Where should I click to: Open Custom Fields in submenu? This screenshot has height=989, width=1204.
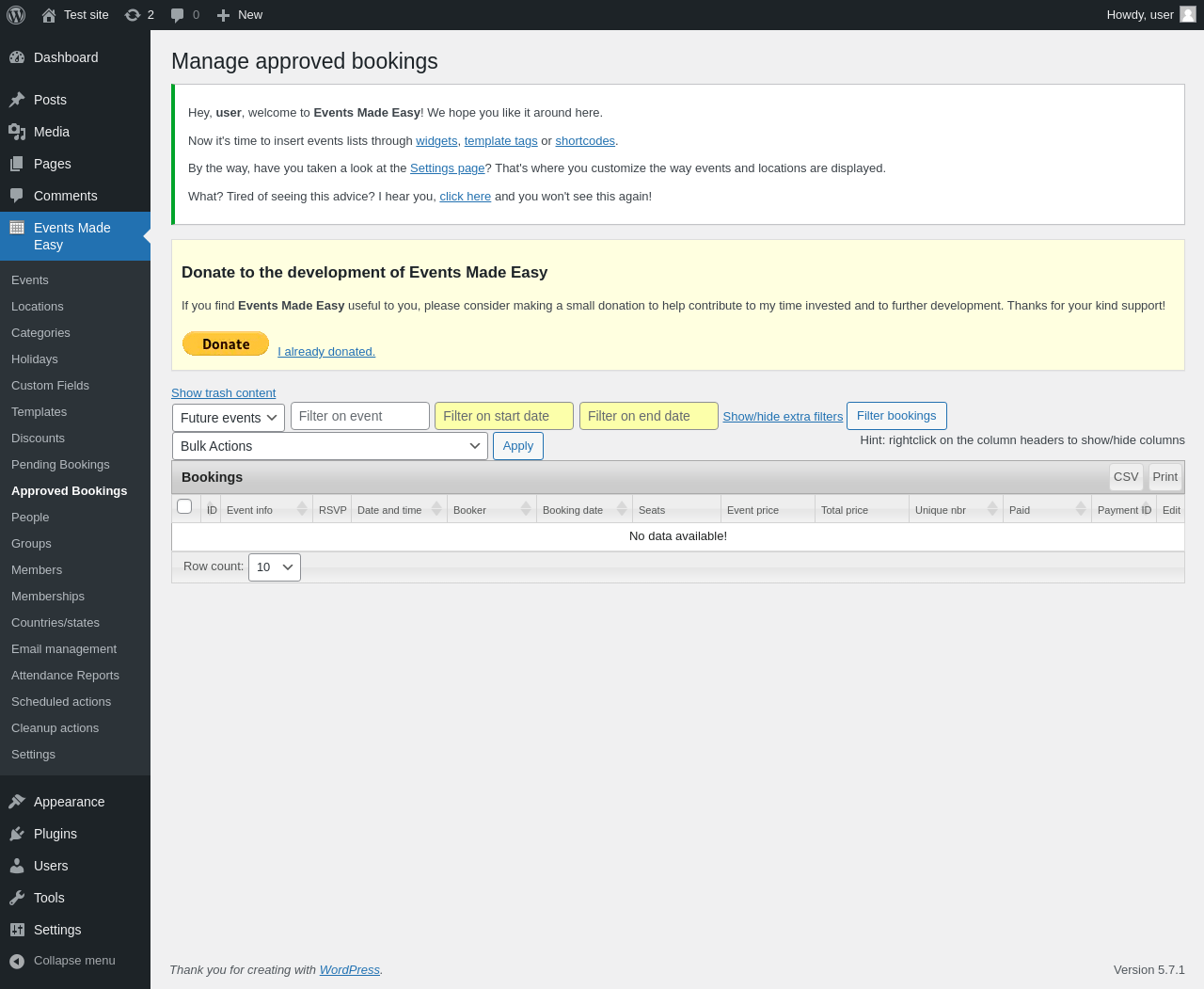(x=50, y=386)
